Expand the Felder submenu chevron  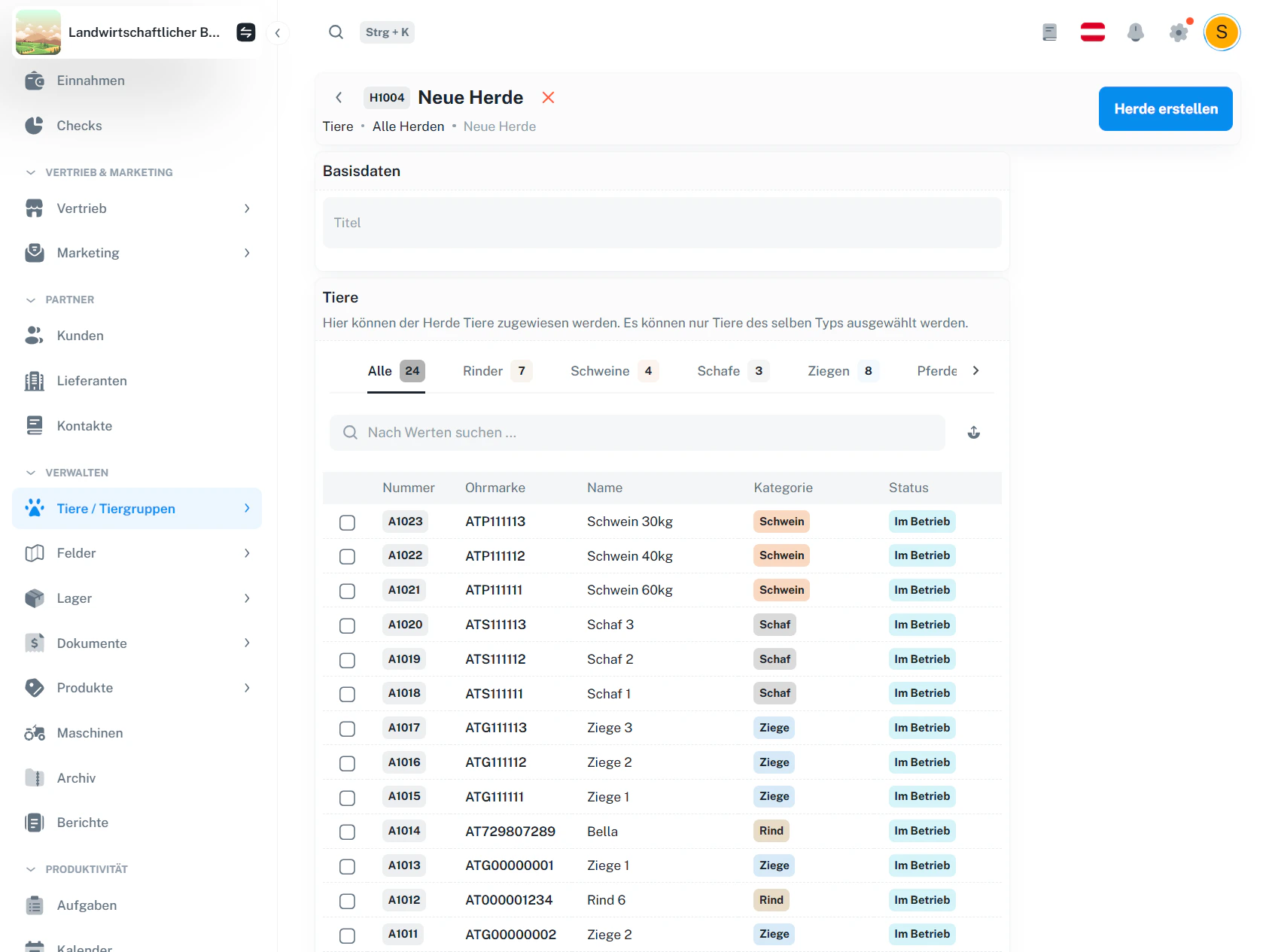[x=247, y=553]
